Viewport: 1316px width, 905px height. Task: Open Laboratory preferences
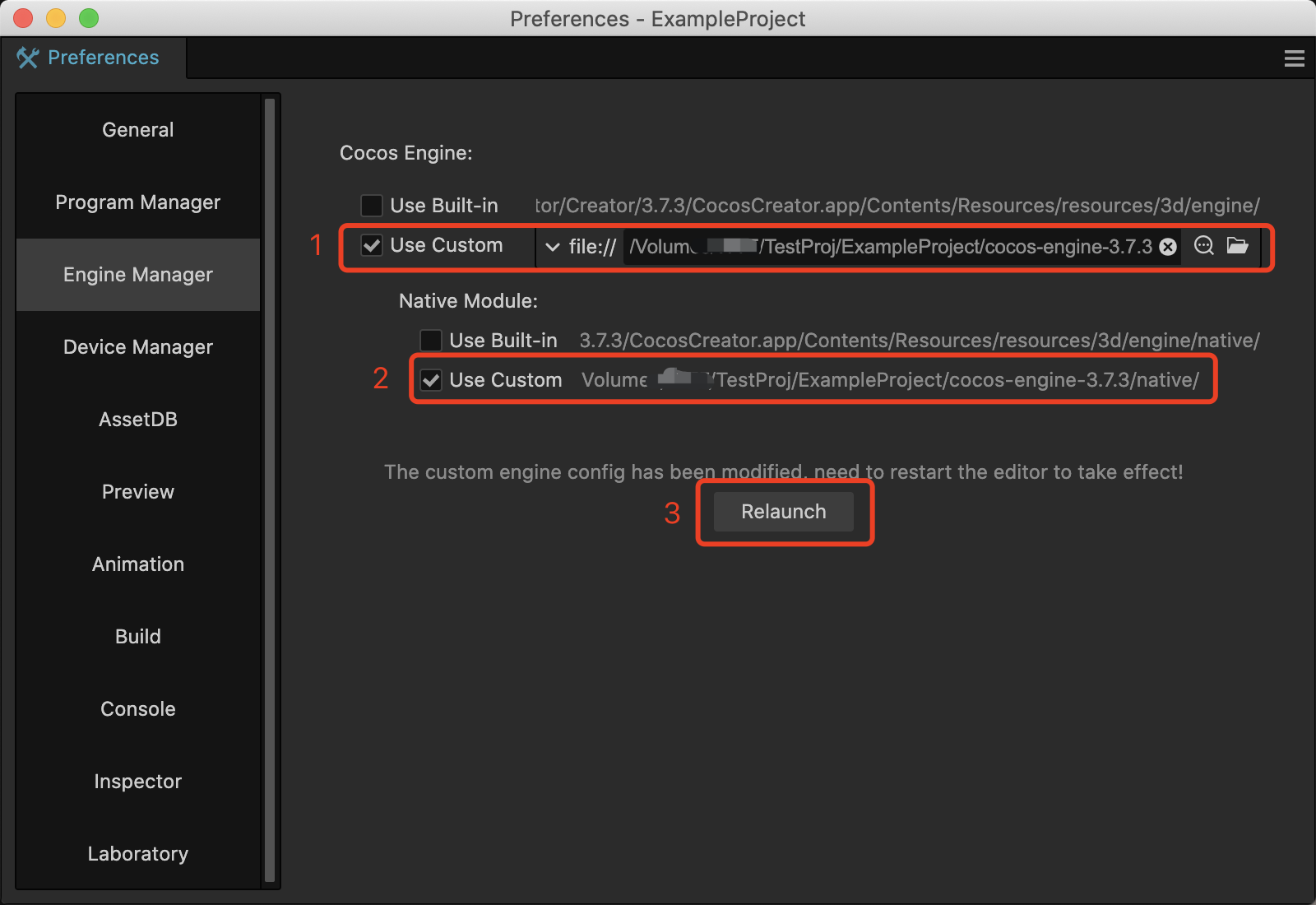138,854
